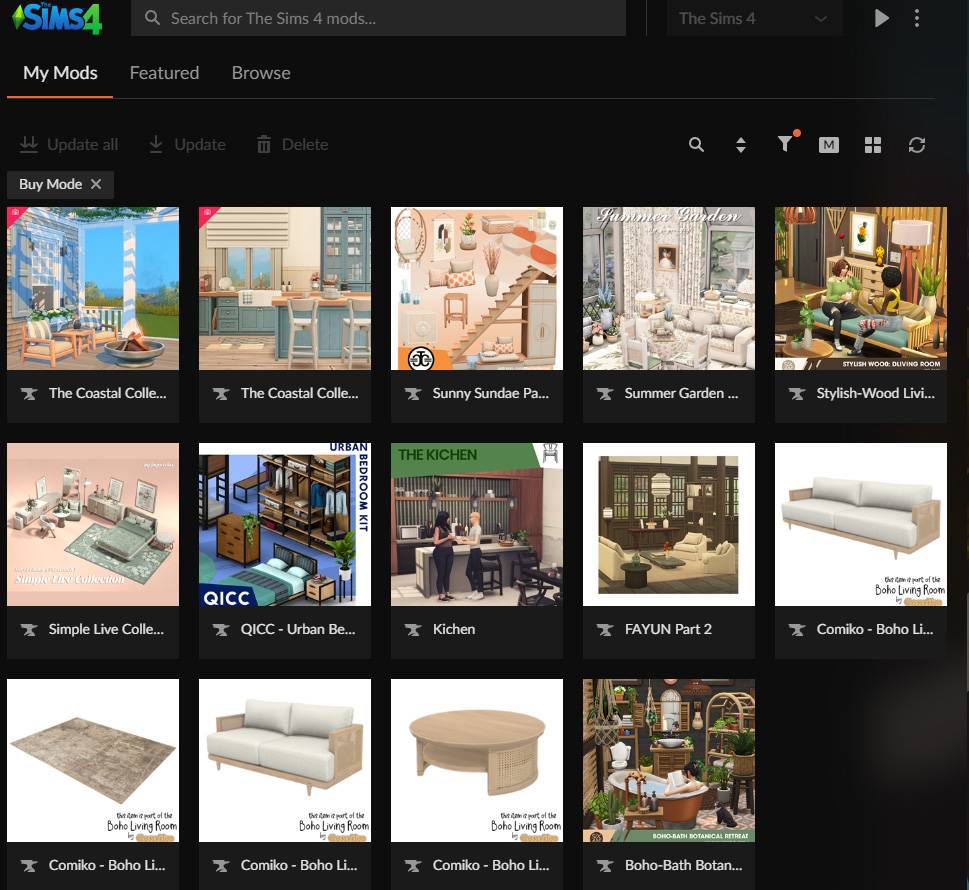The height and width of the screenshot is (890, 969).
Task: Open search within my mods icon
Action: [x=696, y=145]
